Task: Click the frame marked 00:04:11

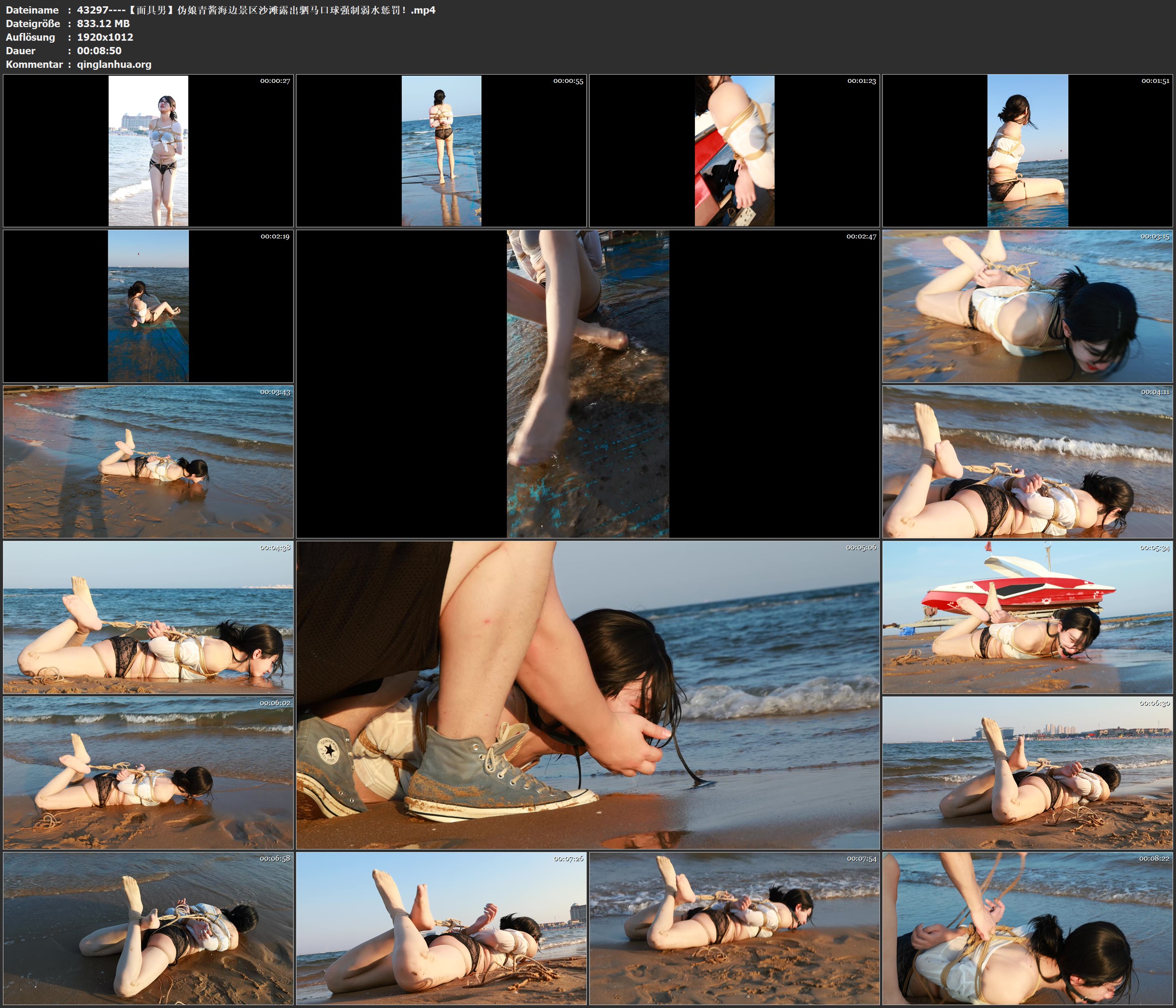Action: click(1027, 461)
